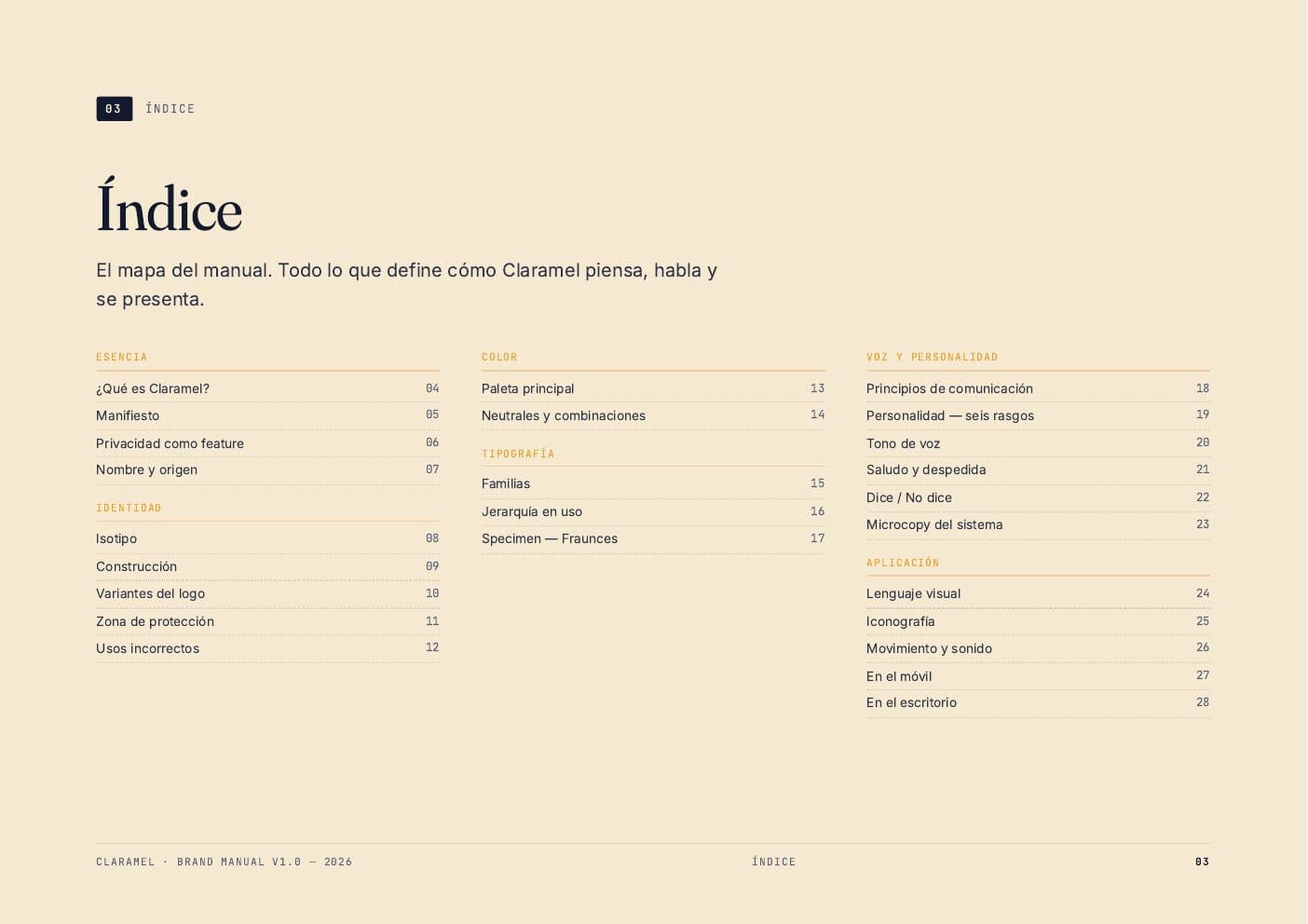Click the 'Voz y Personalidad' section heading

point(932,357)
